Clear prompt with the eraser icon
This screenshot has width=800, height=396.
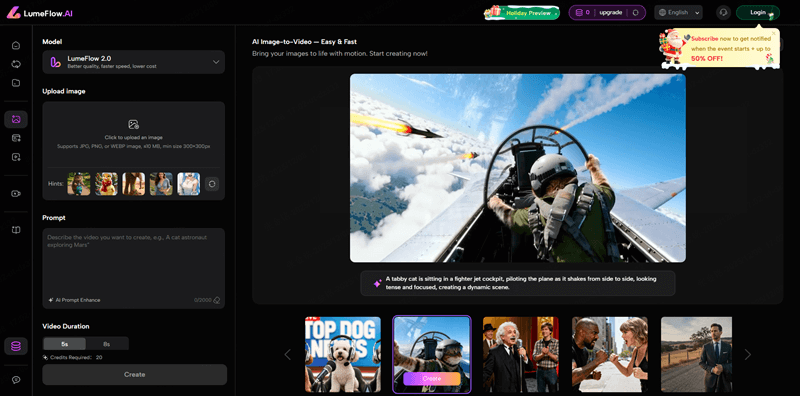point(217,300)
